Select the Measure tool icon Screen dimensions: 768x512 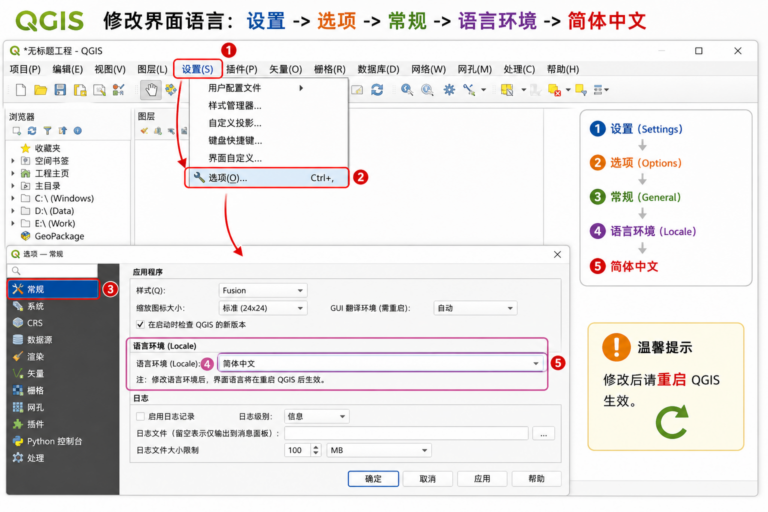click(469, 90)
